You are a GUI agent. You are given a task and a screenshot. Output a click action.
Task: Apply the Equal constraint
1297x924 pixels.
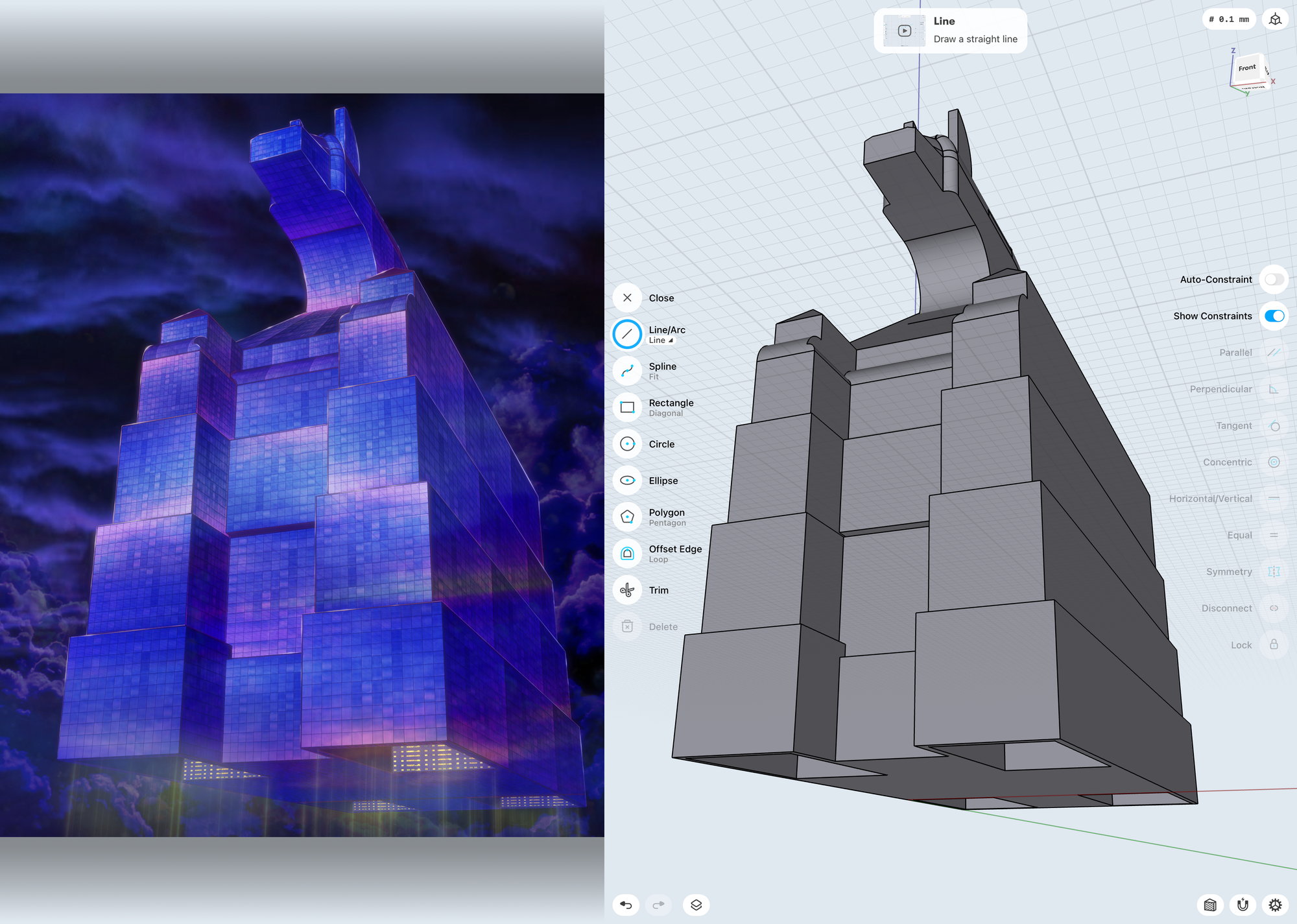click(x=1274, y=536)
